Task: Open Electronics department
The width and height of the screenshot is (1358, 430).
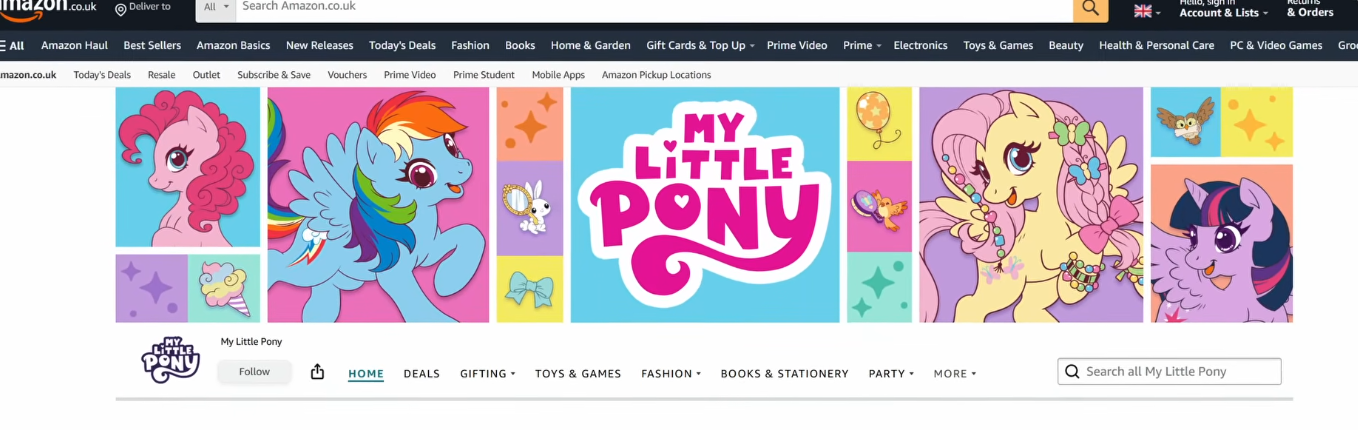Action: click(920, 45)
